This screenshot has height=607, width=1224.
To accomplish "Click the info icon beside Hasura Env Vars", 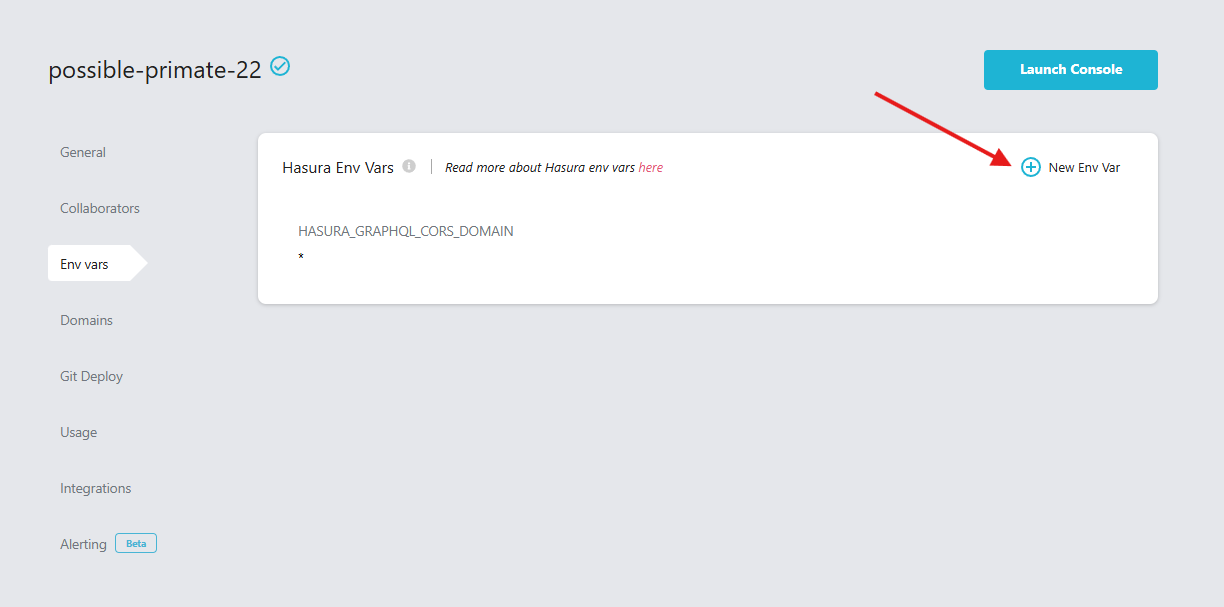I will point(409,166).
